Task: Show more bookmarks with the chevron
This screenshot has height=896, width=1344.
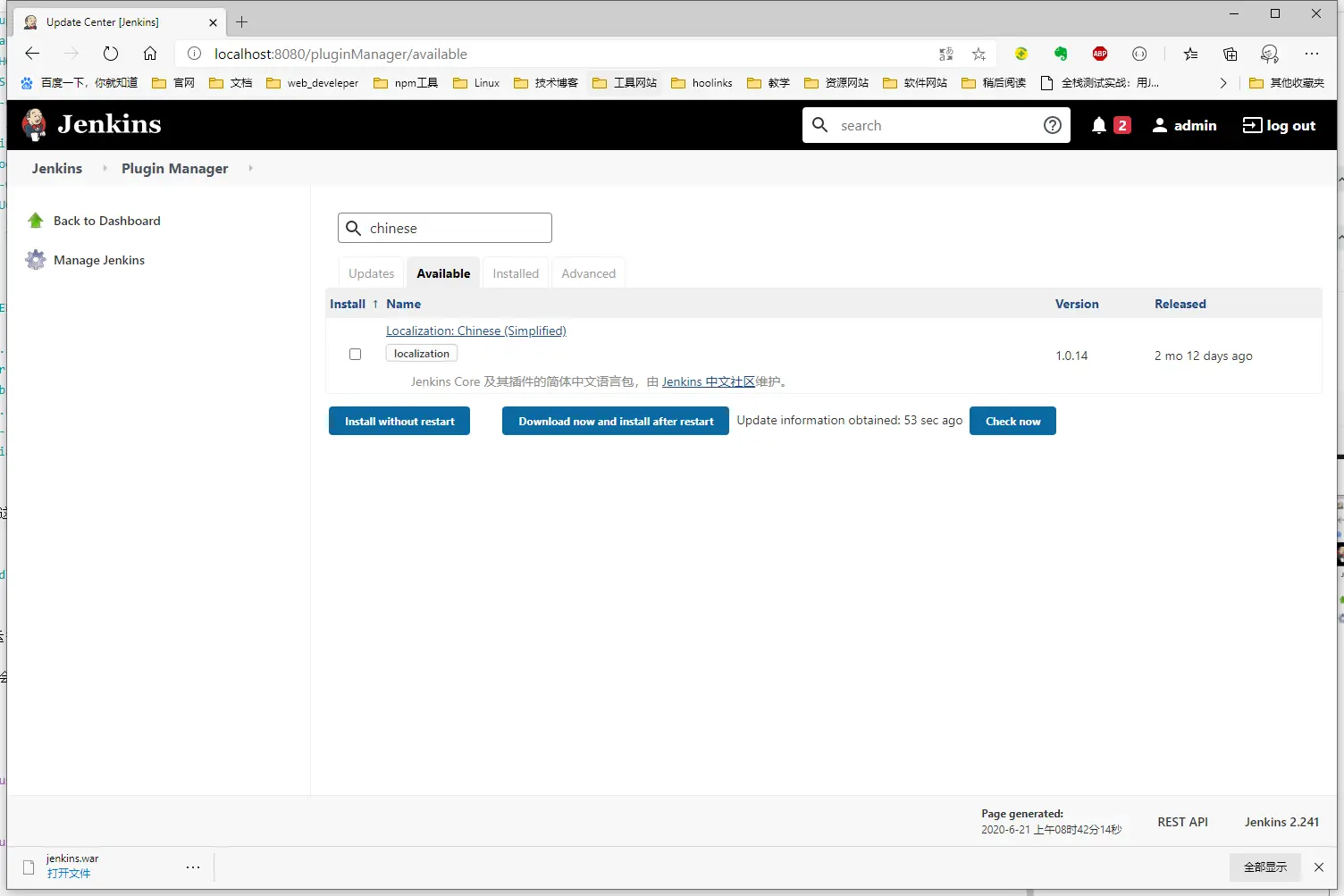Action: 1223,83
